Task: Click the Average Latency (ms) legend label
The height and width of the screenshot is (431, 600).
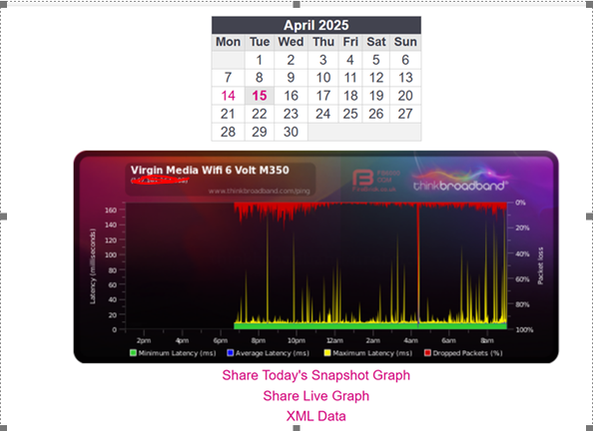Action: point(272,353)
